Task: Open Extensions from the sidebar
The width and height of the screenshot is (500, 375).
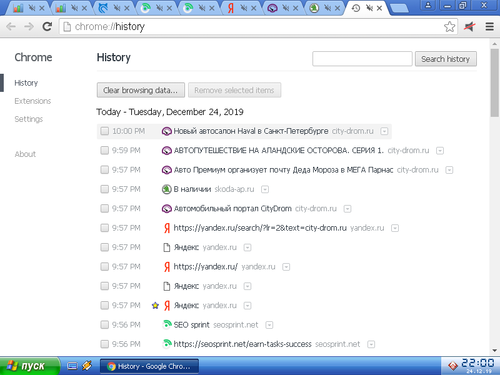Action: 33,101
